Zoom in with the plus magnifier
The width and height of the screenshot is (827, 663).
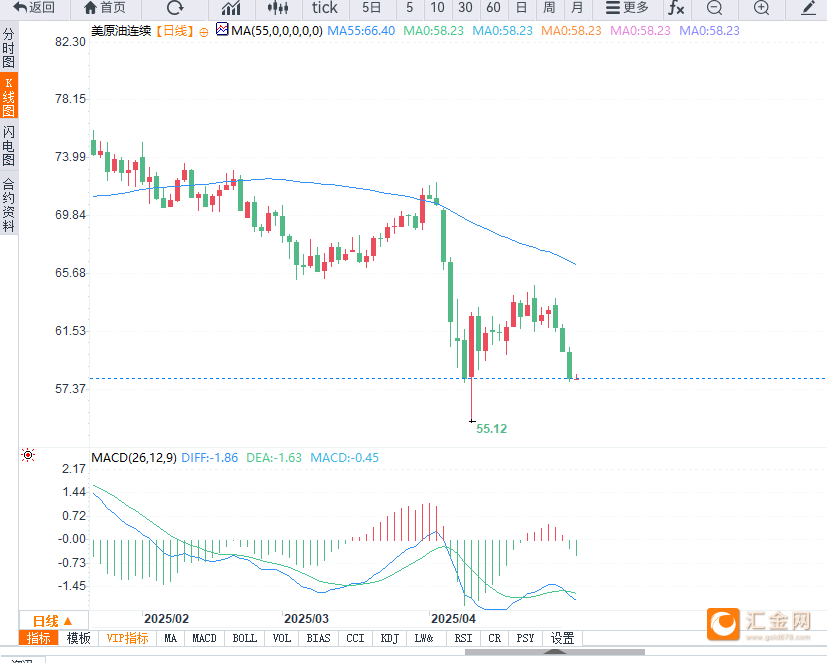pos(761,8)
